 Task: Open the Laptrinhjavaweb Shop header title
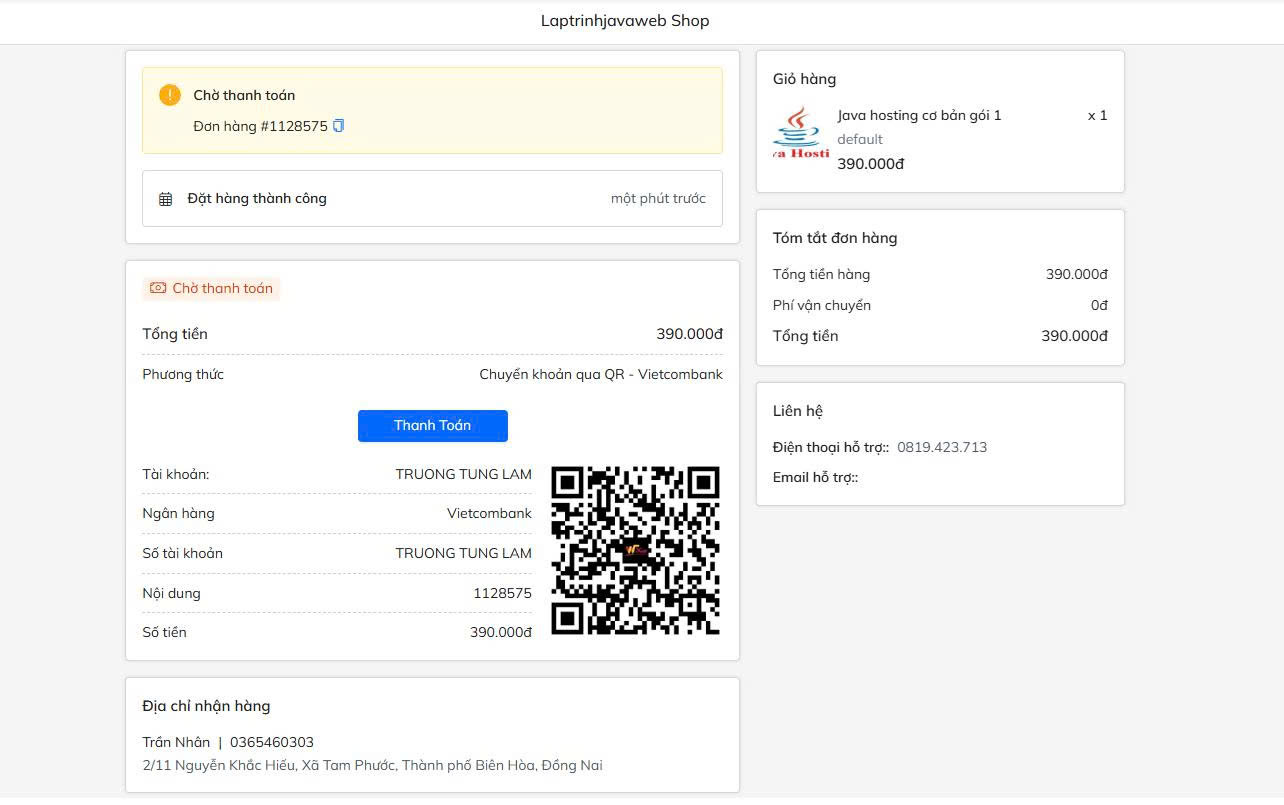(x=625, y=21)
